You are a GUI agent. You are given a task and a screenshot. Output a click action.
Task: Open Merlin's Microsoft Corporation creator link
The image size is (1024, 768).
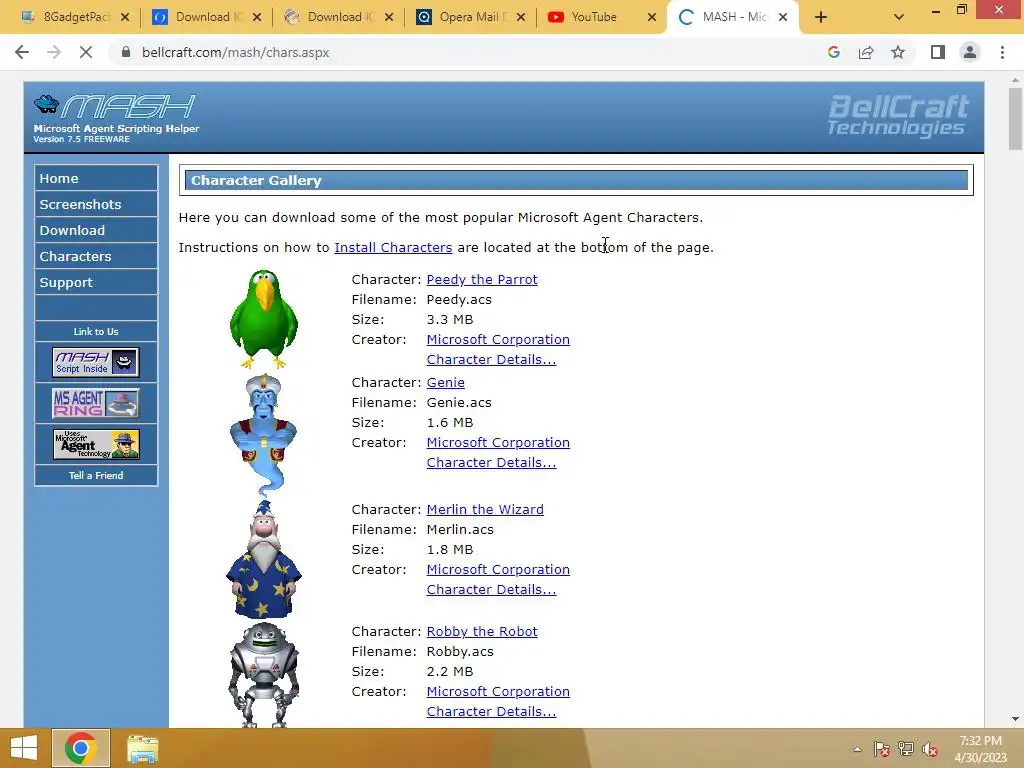[498, 569]
